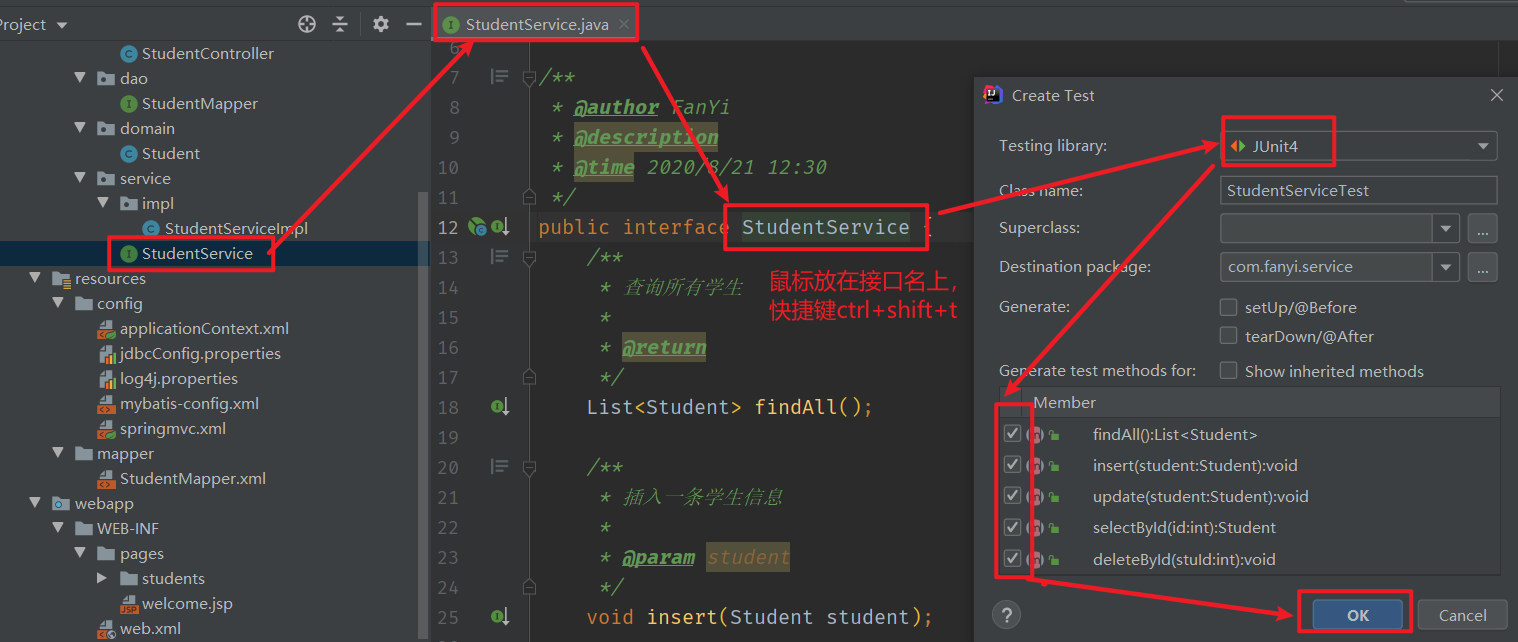Open help for Create Test dialog
1518x642 pixels.
[1007, 615]
